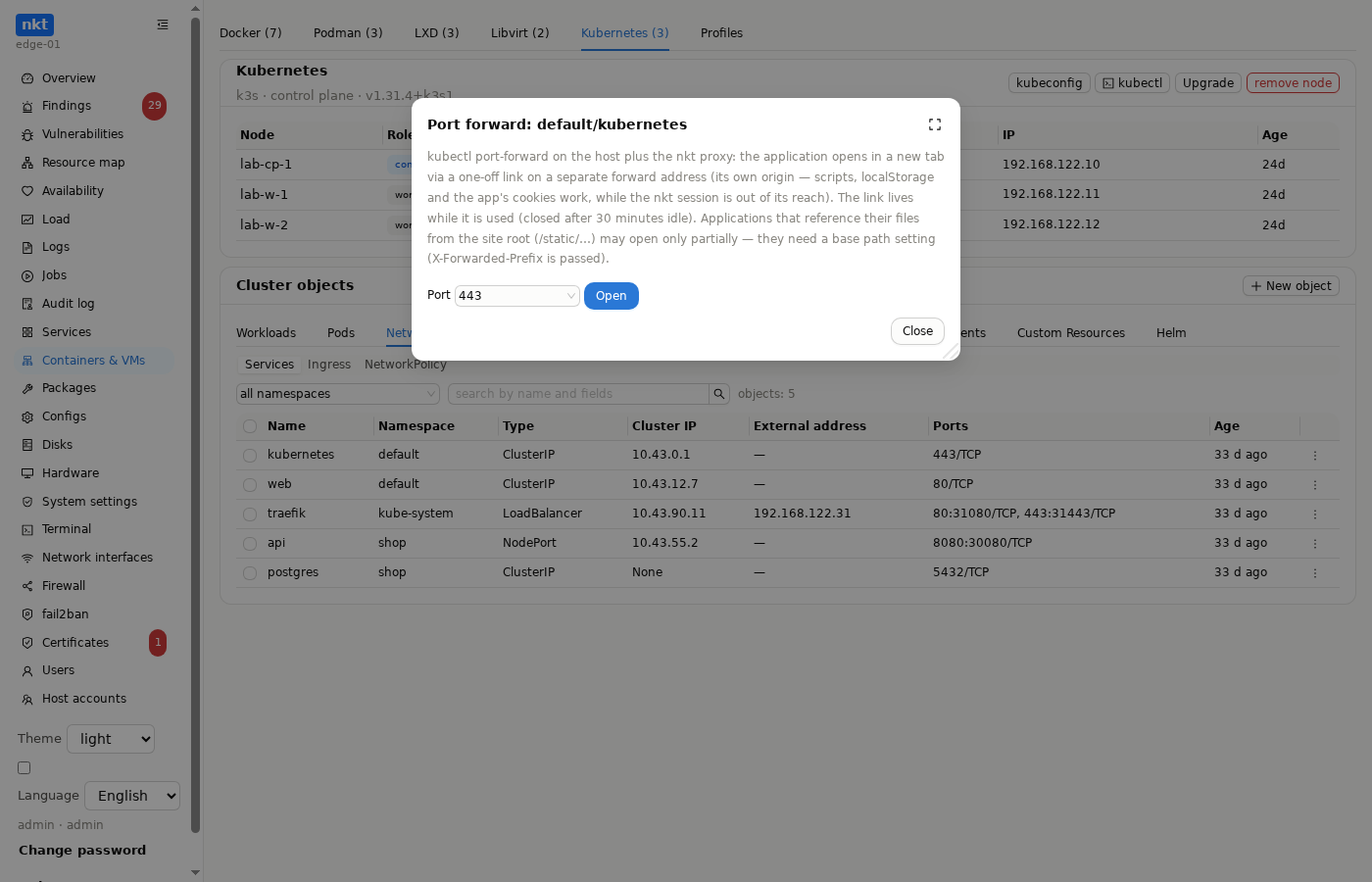Open the row menu for traefik service
The image size is (1372, 882).
pos(1315,514)
